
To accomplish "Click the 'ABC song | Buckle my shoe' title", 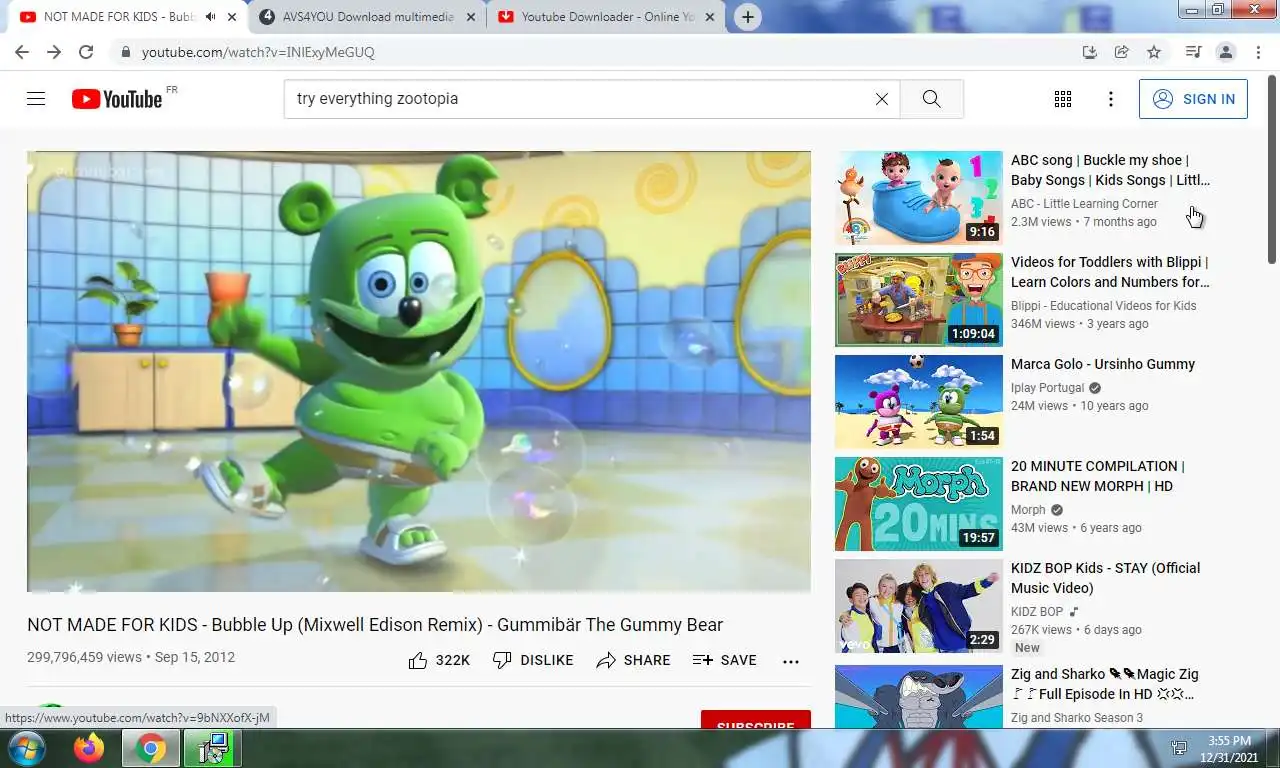I will click(x=1110, y=170).
